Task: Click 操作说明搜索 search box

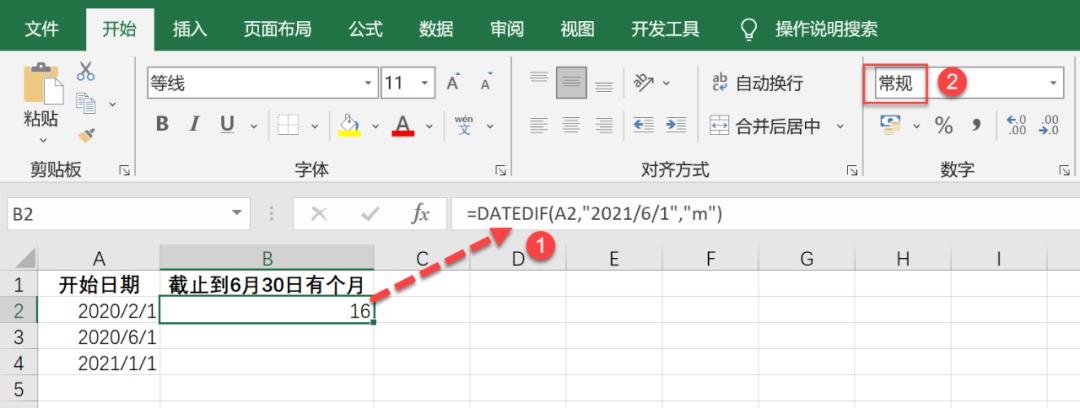Action: [x=826, y=29]
